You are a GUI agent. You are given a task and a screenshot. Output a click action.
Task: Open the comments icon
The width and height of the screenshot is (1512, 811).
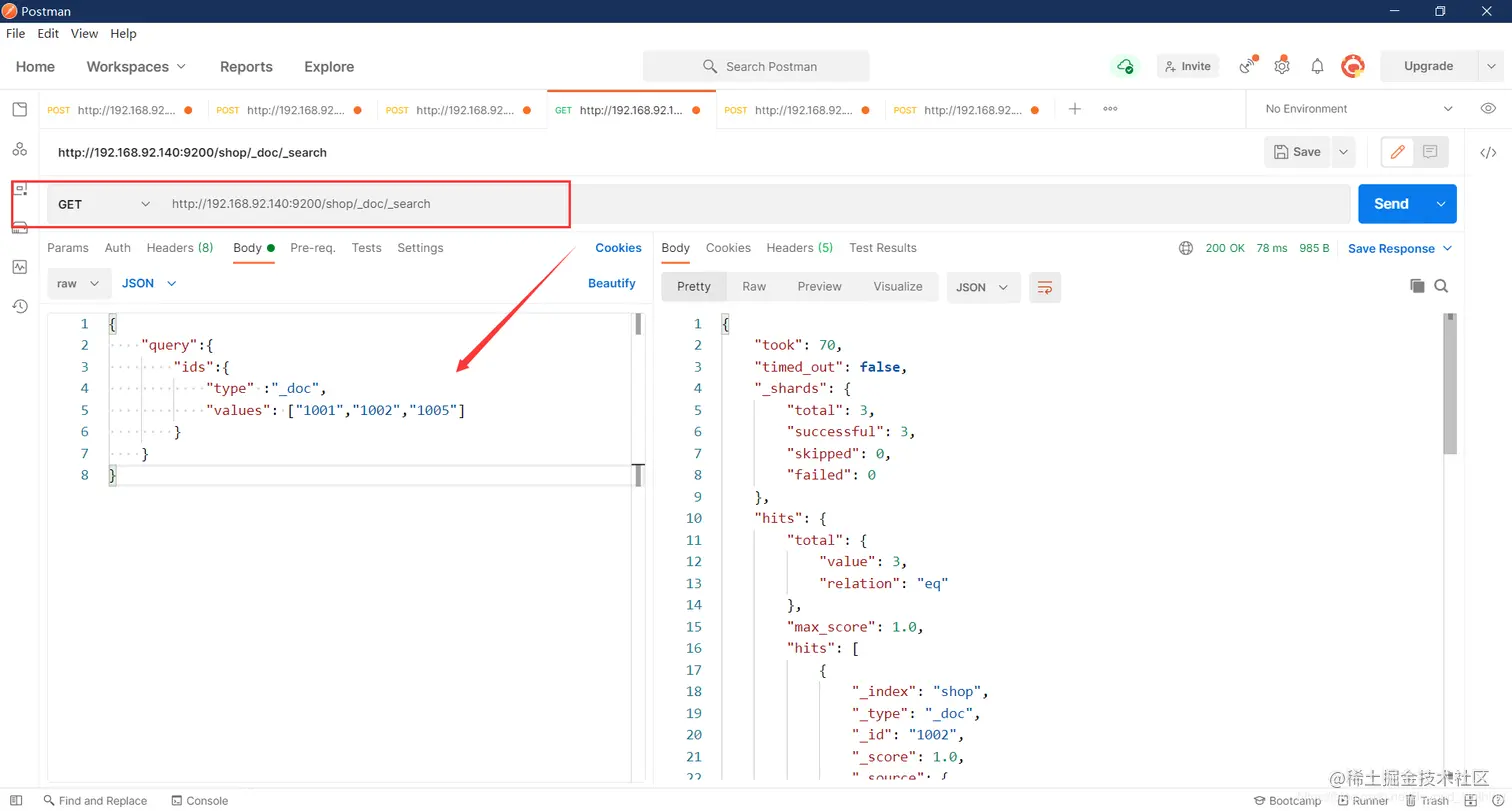[x=1430, y=152]
